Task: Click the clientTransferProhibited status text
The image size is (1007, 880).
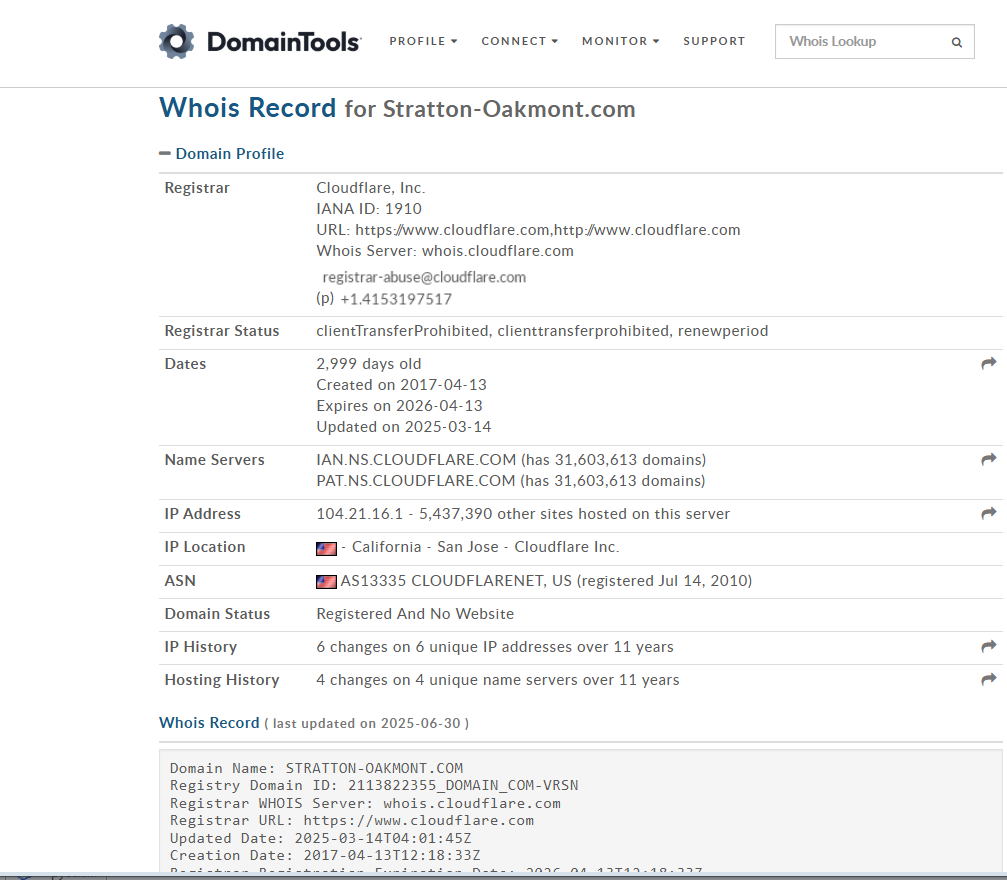Action: pyautogui.click(x=402, y=331)
